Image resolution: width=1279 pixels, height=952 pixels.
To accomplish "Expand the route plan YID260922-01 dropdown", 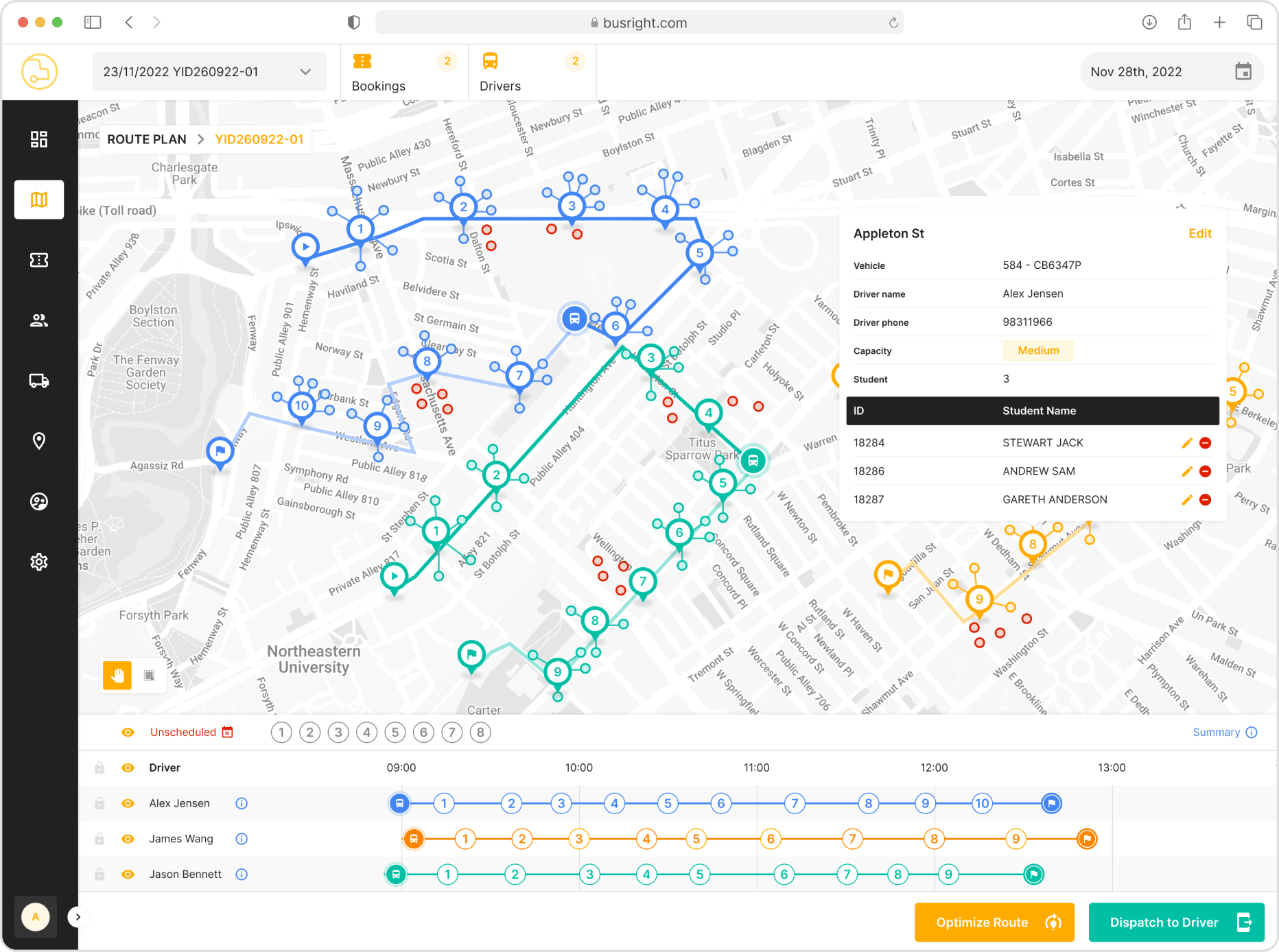I will (307, 71).
